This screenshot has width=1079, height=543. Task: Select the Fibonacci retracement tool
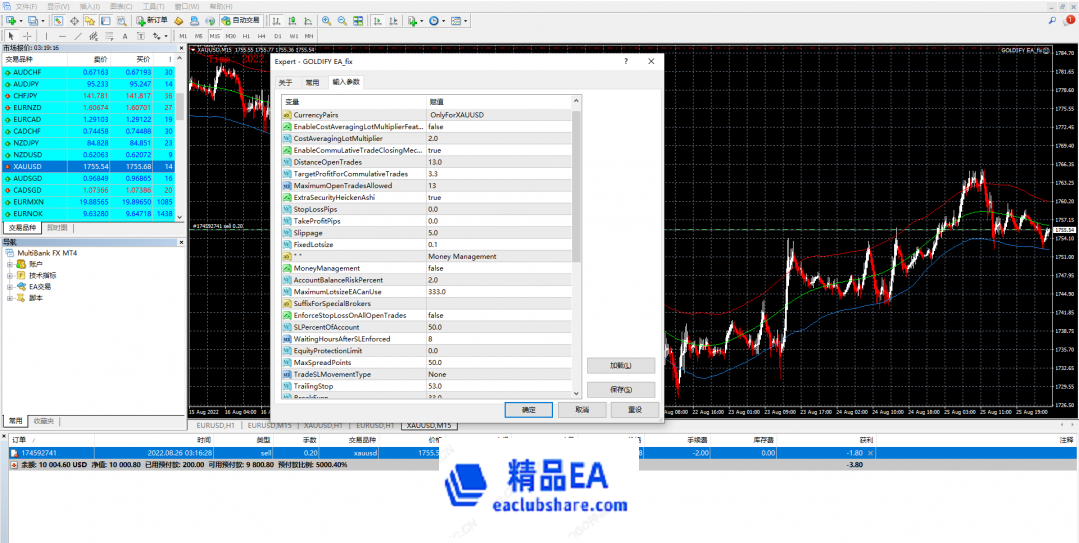coord(109,36)
